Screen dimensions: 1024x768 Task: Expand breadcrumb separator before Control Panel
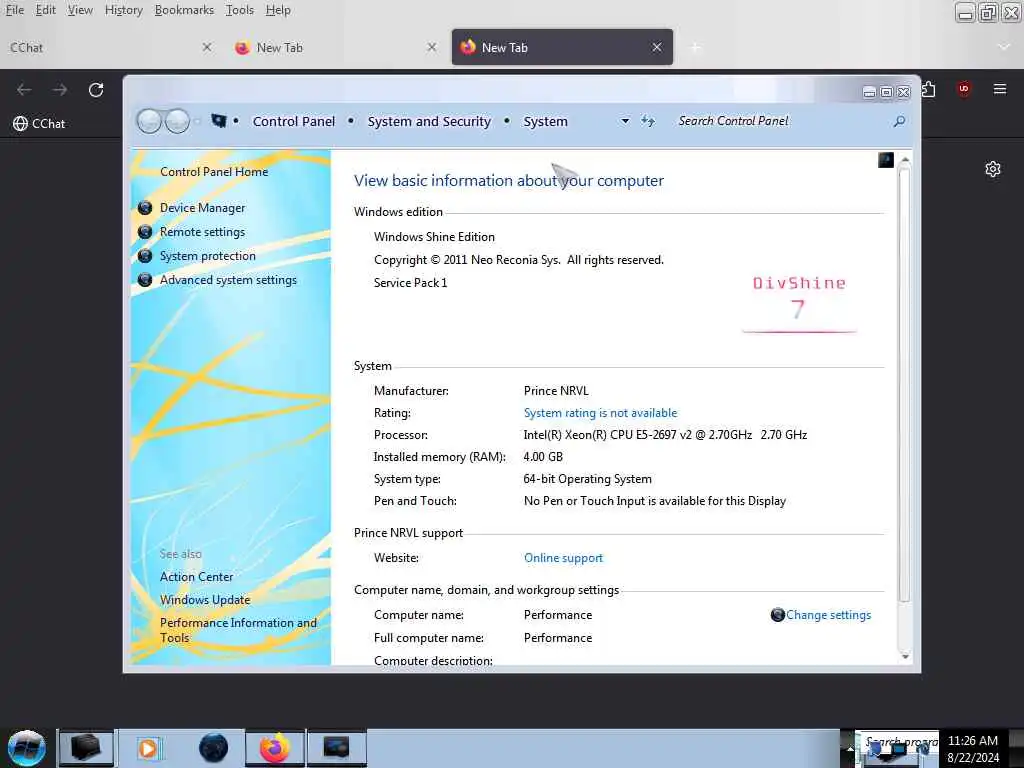click(x=236, y=121)
